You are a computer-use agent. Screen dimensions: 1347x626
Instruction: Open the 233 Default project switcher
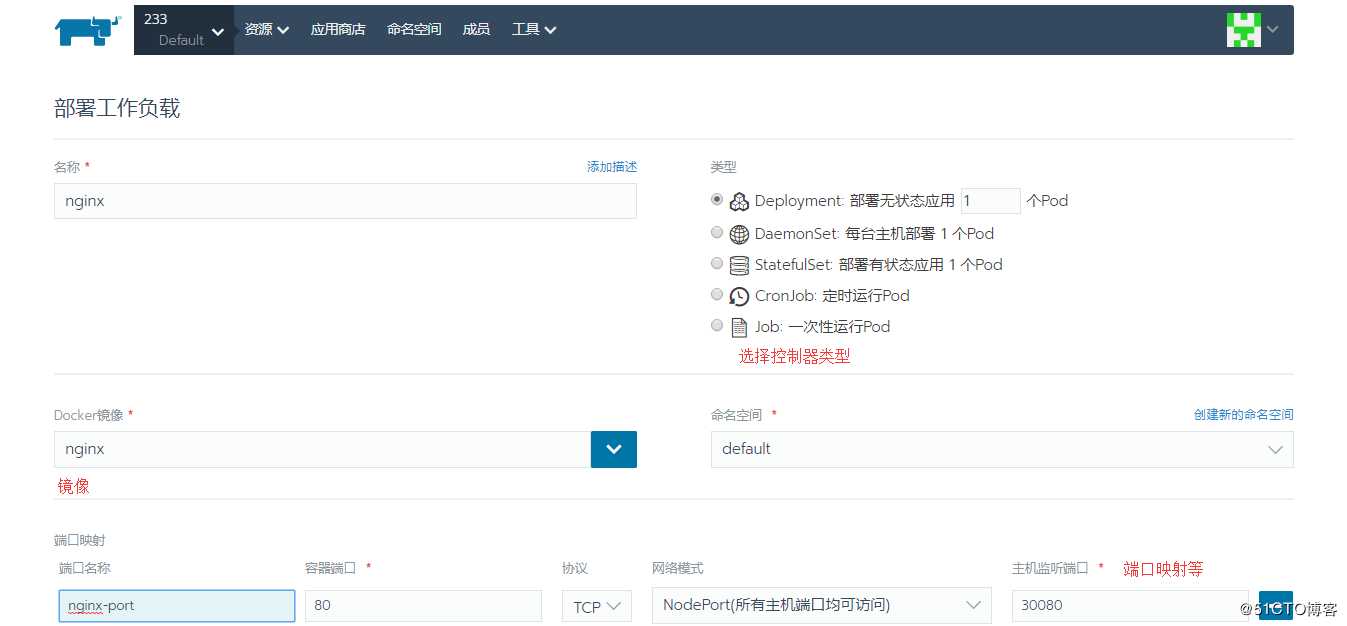pyautogui.click(x=184, y=30)
